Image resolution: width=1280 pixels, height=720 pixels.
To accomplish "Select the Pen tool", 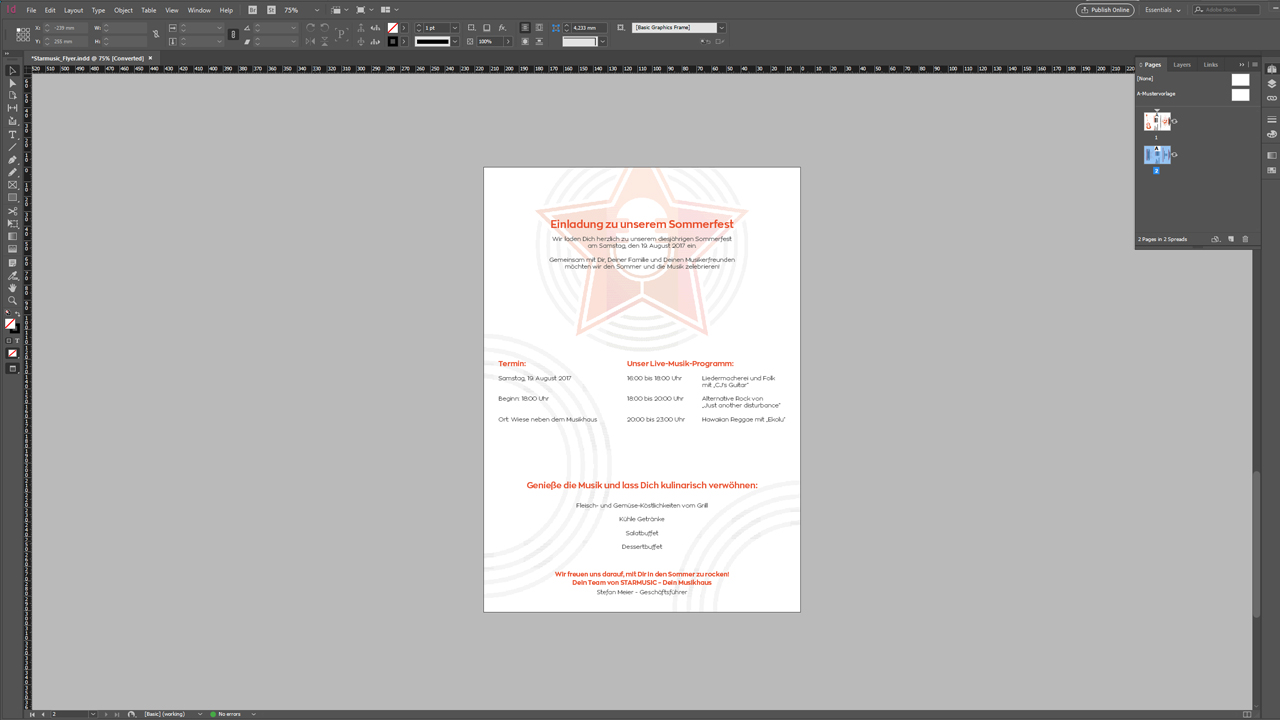I will 12,159.
